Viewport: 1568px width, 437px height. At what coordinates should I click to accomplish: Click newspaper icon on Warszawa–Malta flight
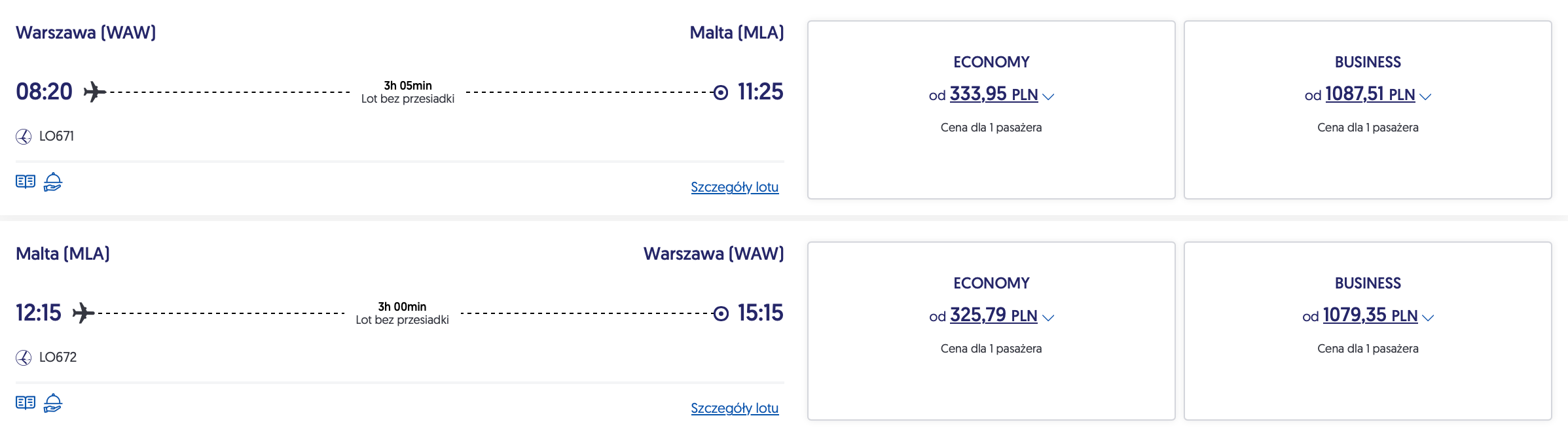(x=26, y=182)
